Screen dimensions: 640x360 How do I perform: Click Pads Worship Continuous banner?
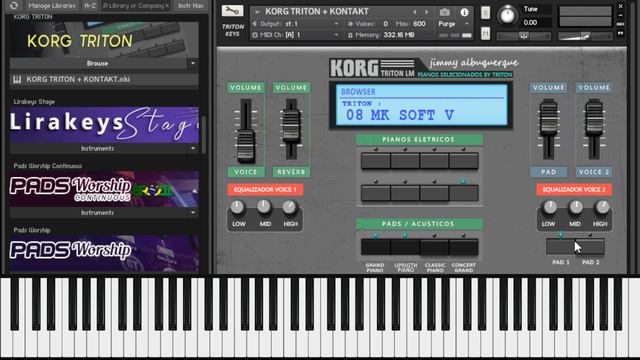(104, 189)
